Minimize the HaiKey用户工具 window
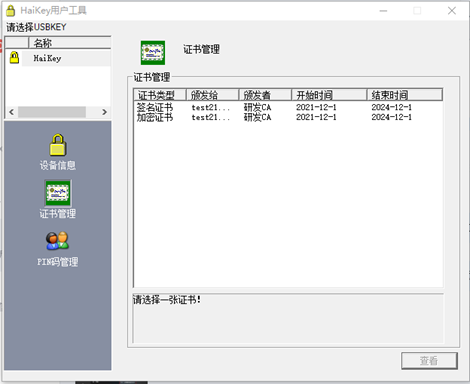Viewport: 470px width, 384px height. click(383, 11)
